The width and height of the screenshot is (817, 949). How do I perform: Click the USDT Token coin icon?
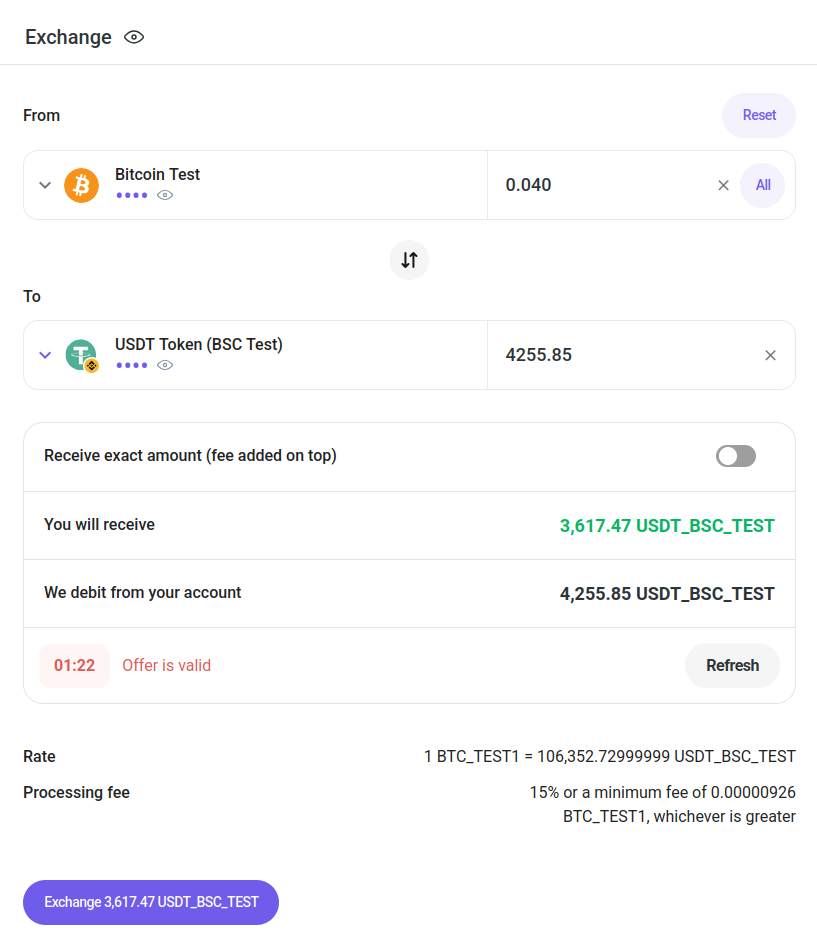pyautogui.click(x=82, y=355)
